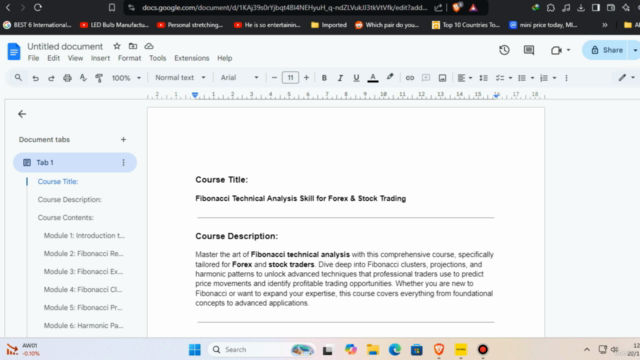Screen dimensions: 640x360
Task: Run spelling and grammar check
Action: [83, 78]
